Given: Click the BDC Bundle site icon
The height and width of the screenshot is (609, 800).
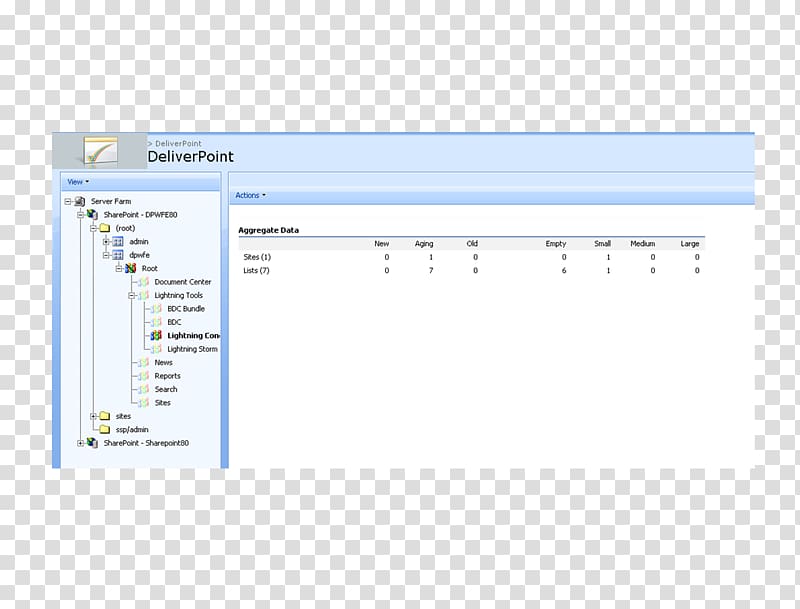Looking at the screenshot, I should [157, 309].
